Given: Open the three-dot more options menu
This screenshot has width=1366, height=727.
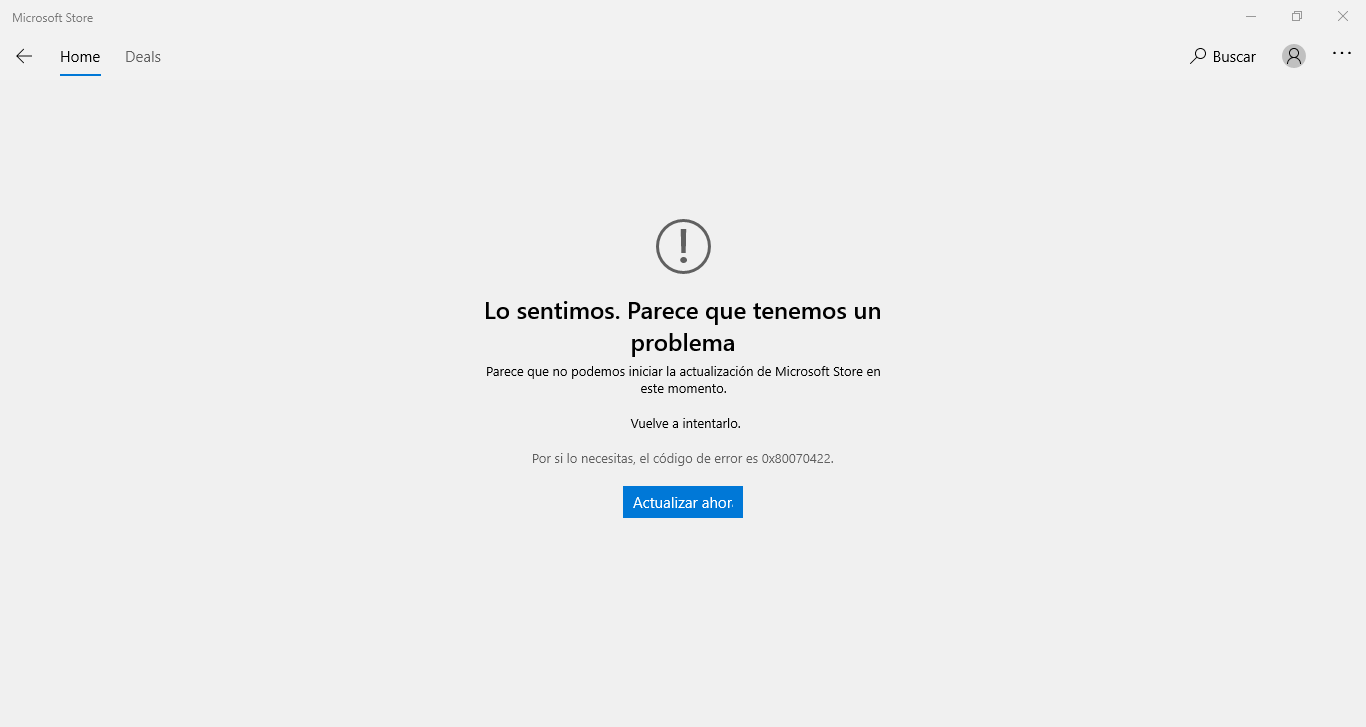Looking at the screenshot, I should tap(1342, 54).
